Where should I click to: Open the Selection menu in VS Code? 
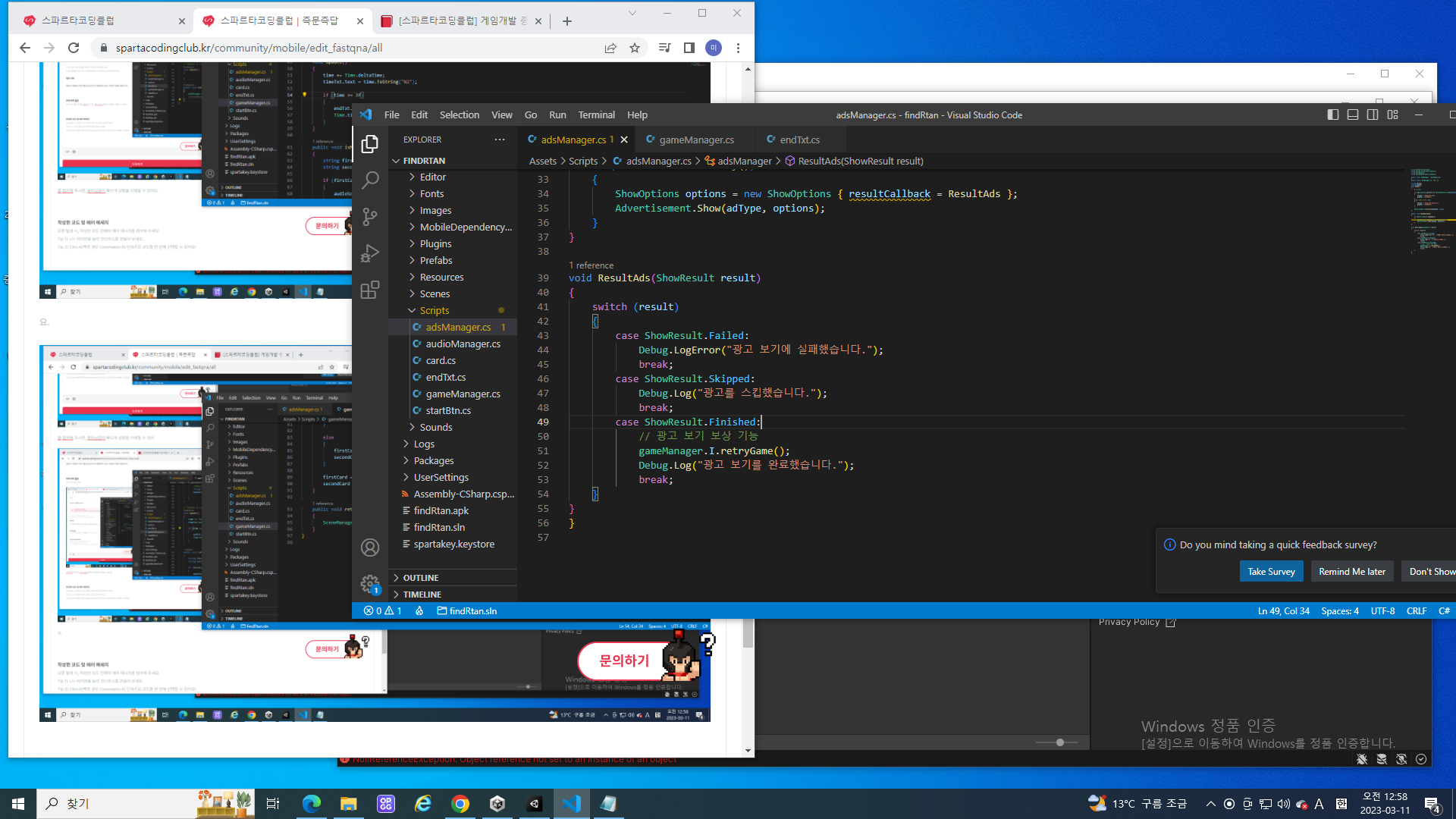tap(460, 115)
